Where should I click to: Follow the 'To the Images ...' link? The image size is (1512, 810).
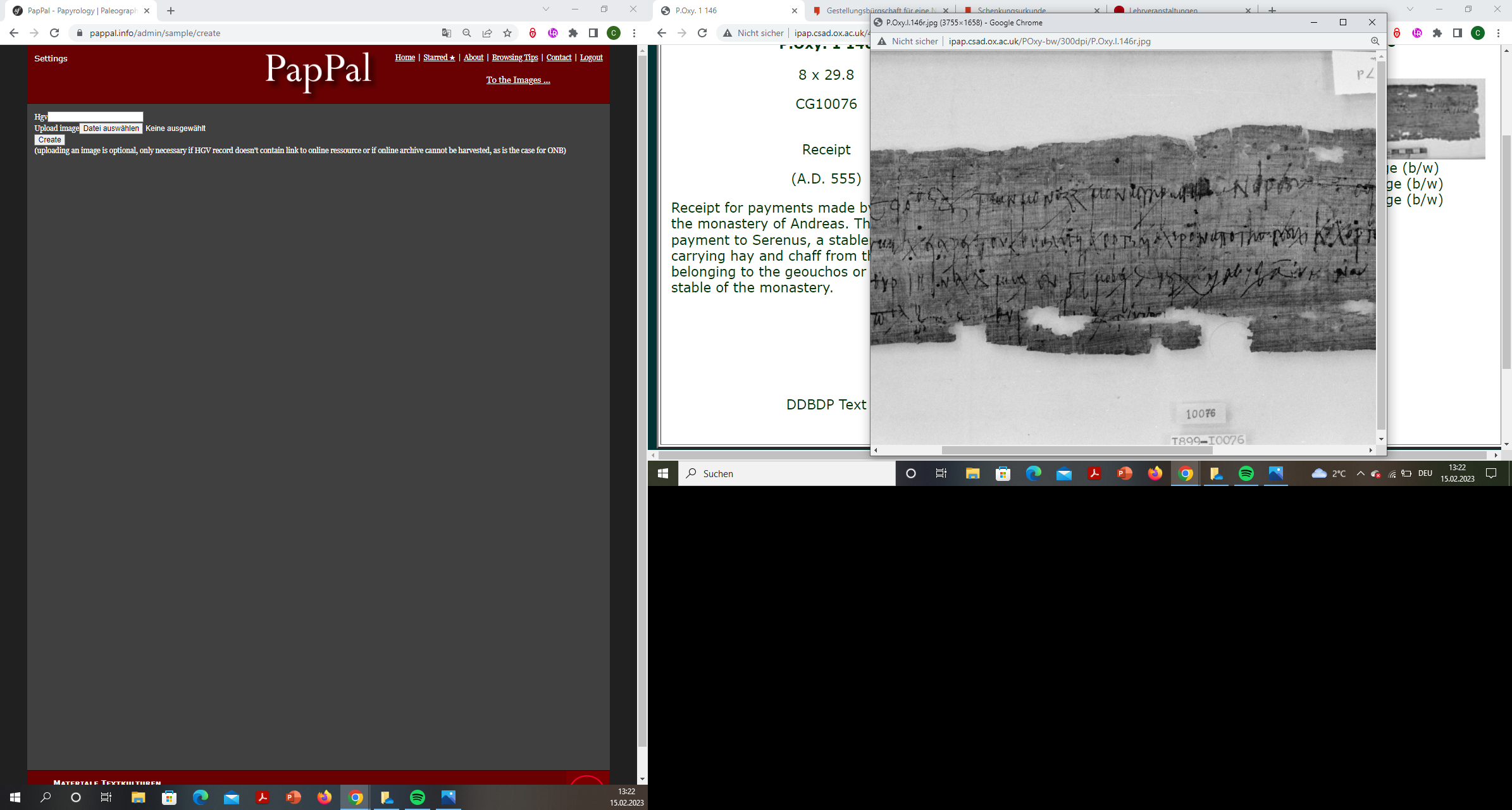(518, 80)
